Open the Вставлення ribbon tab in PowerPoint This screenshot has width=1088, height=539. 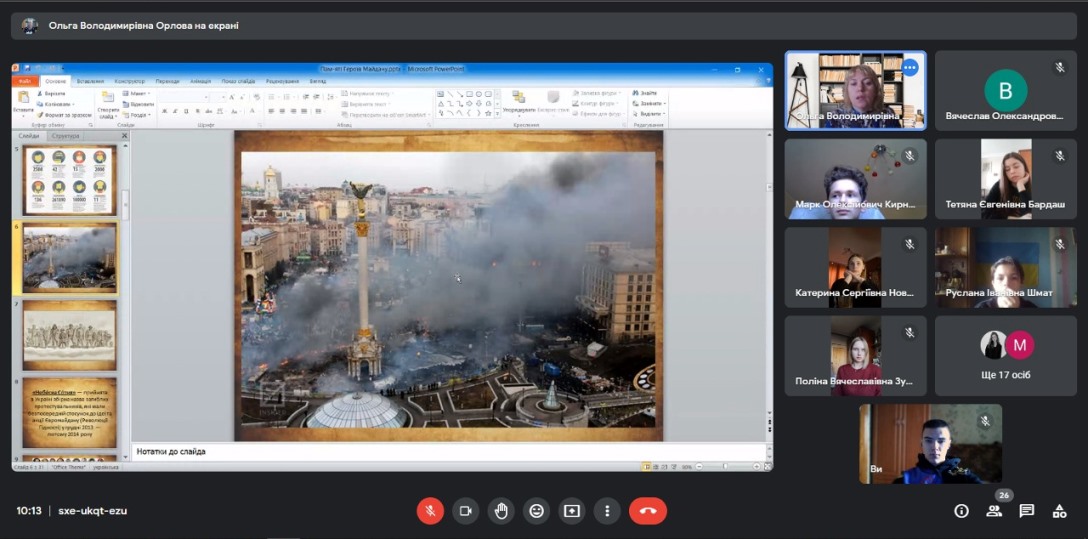pos(90,81)
